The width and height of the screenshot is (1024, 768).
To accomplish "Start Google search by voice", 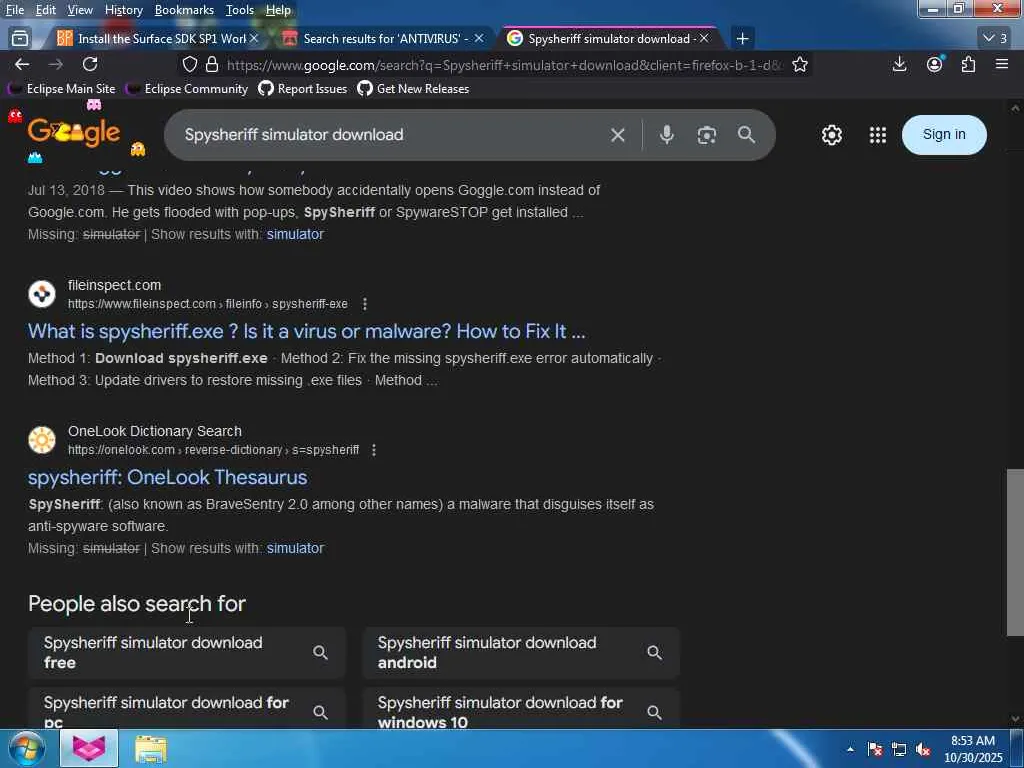I will (666, 135).
